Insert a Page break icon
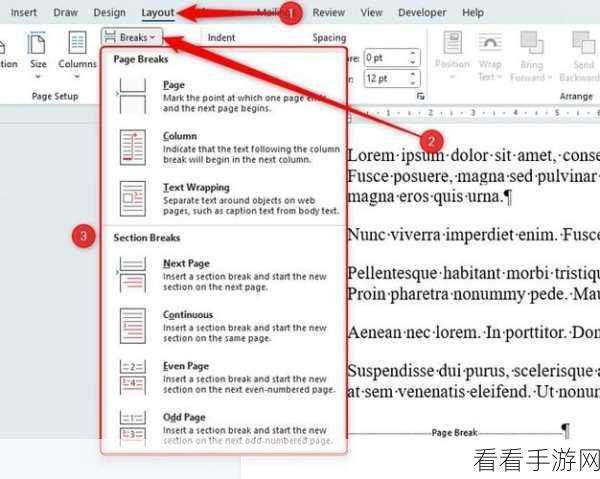Screen dimensions: 600x479 pos(133,96)
